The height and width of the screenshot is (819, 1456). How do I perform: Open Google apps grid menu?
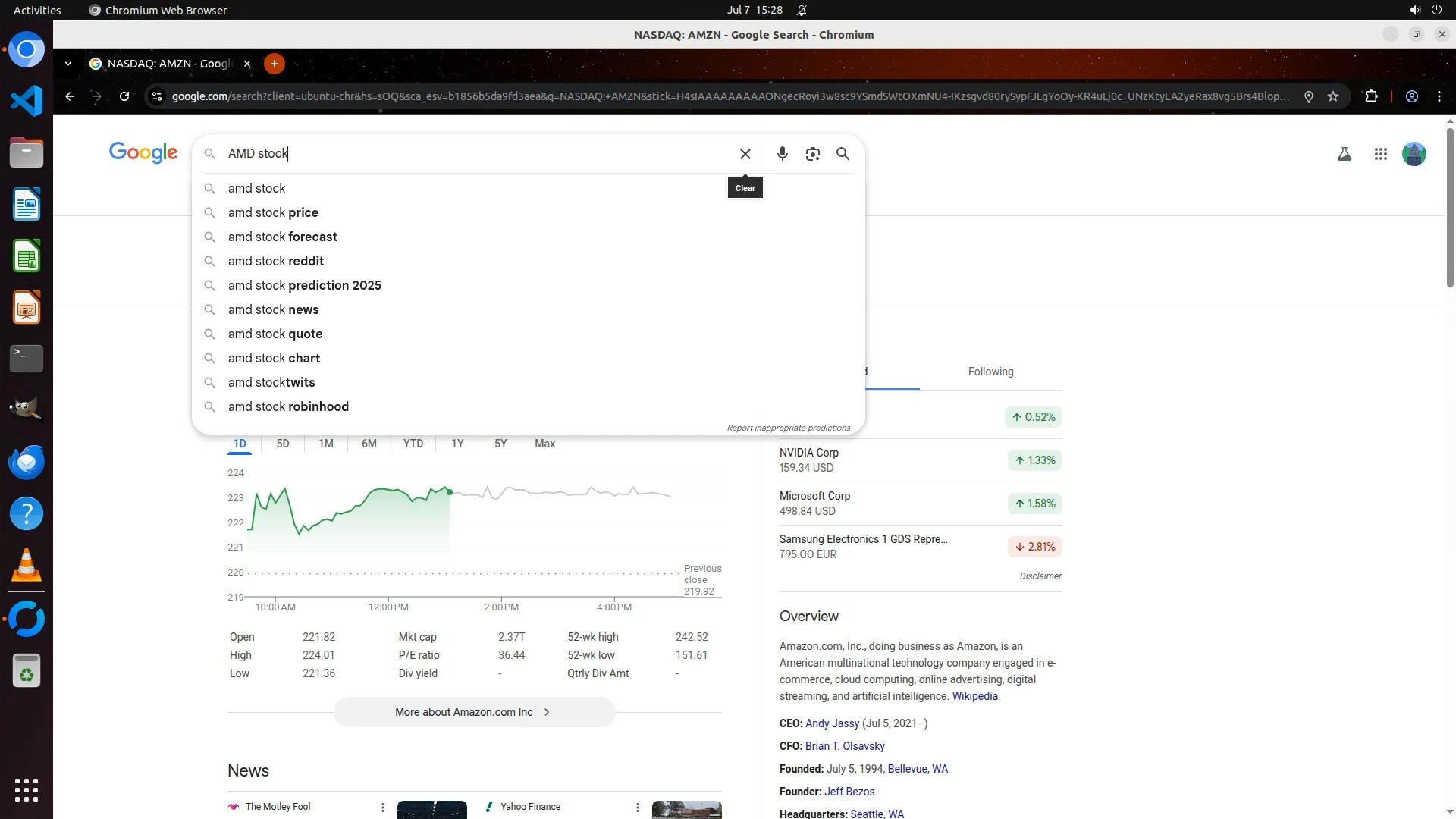click(x=1380, y=154)
